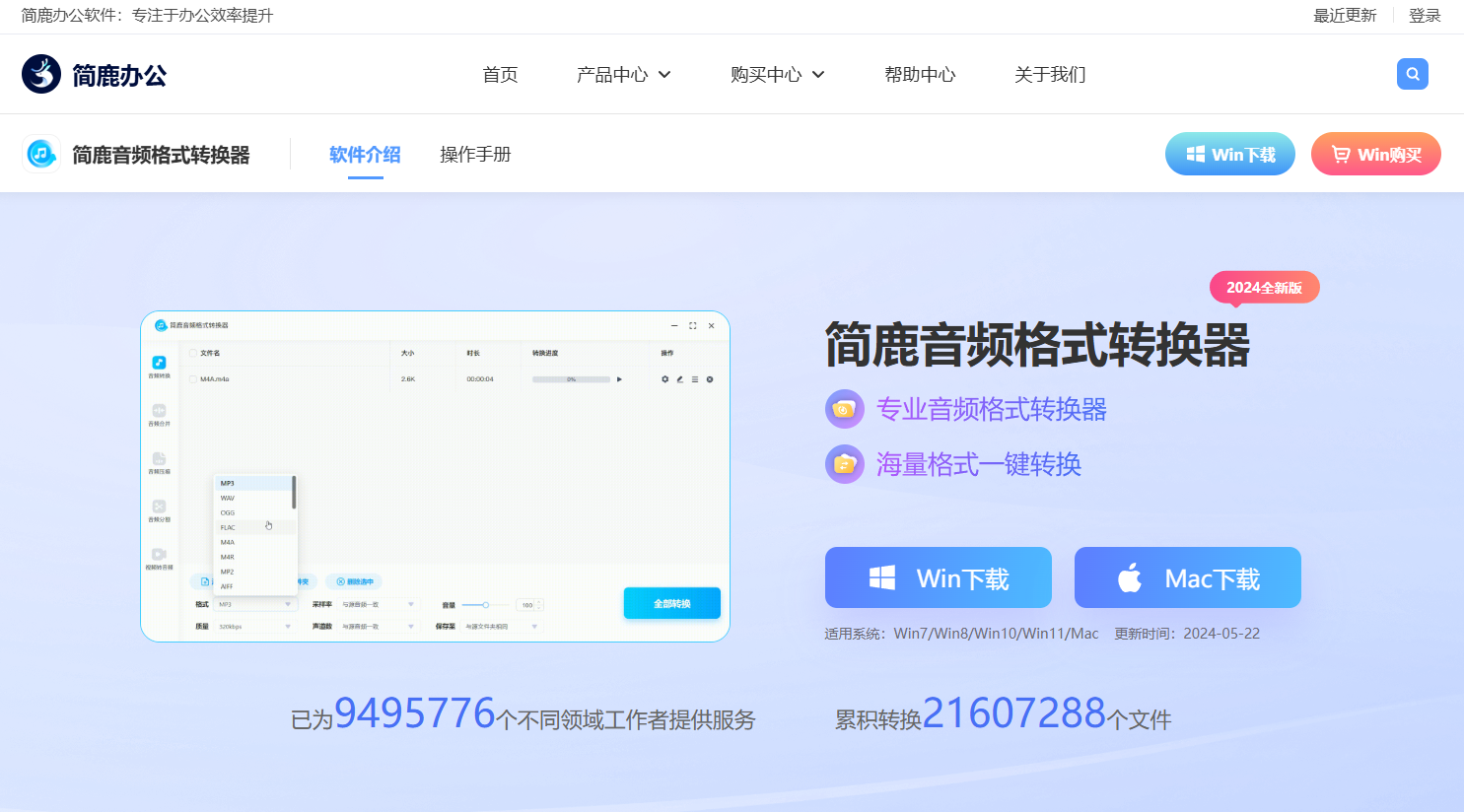This screenshot has width=1464, height=812.
Task: Choose FLAC in the format list
Action: (253, 528)
